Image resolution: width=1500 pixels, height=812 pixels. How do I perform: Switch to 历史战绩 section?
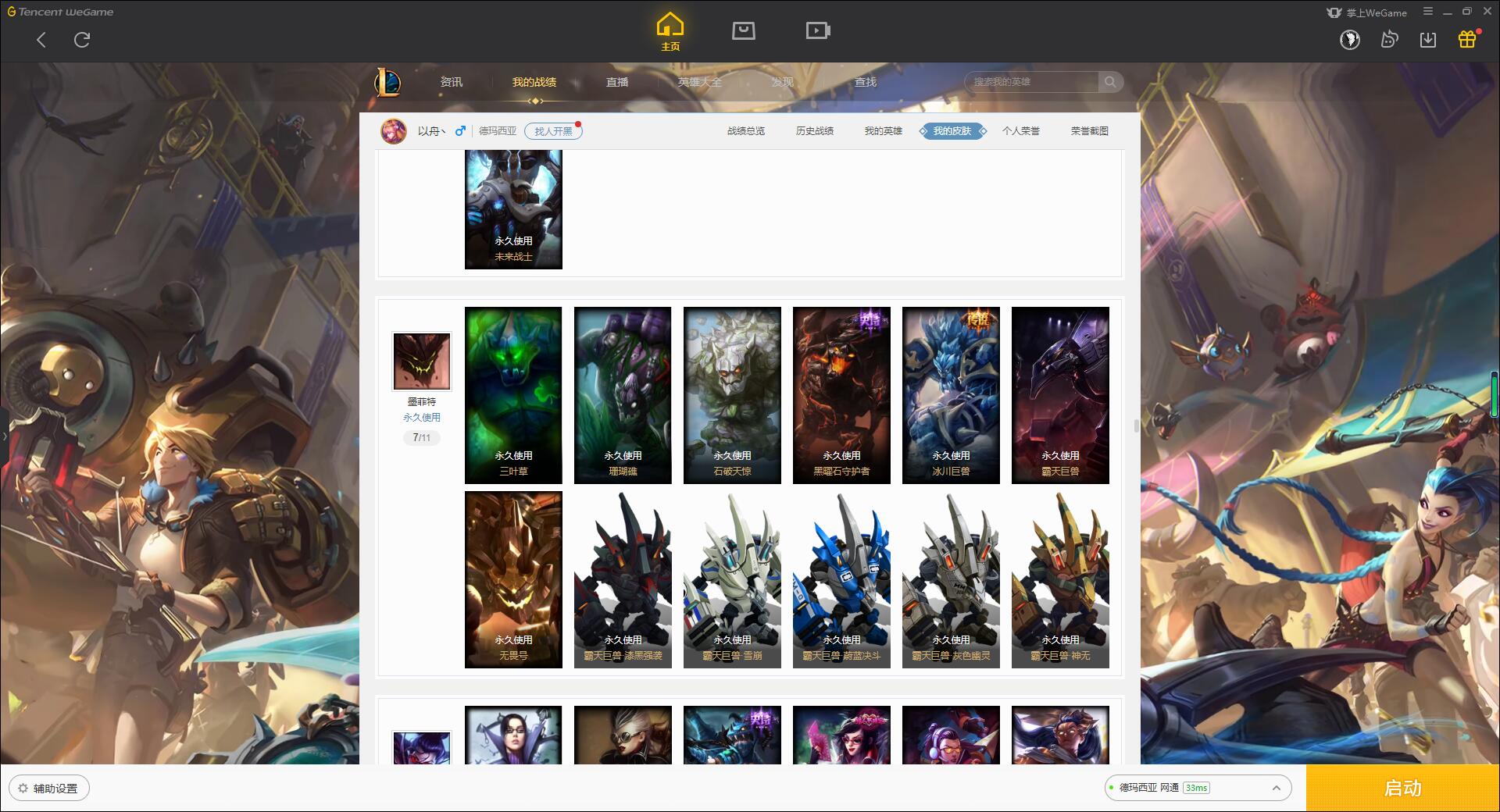[815, 131]
